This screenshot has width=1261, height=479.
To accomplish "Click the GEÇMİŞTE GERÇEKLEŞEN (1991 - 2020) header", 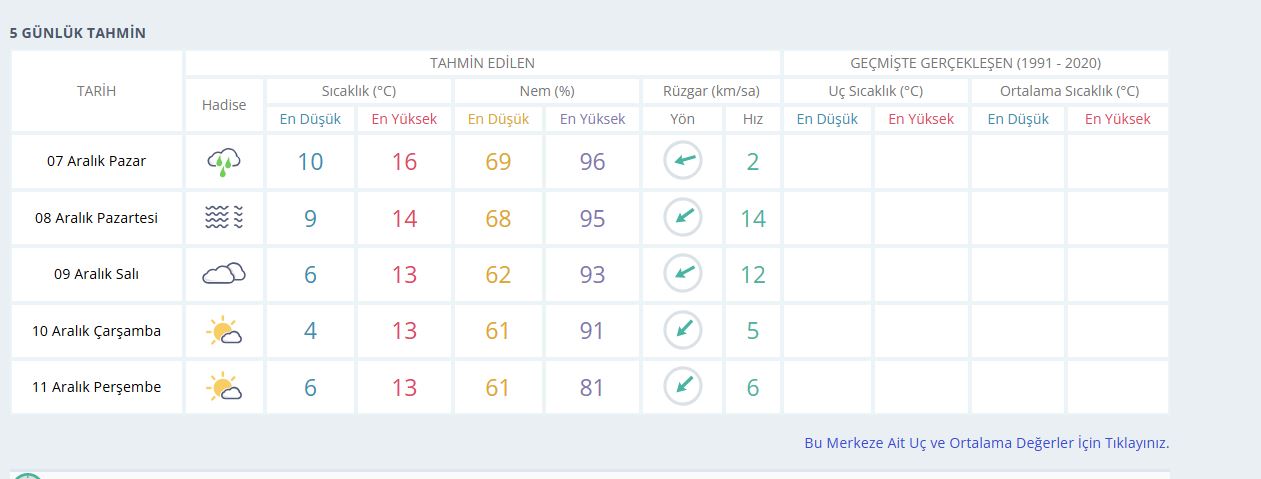I will 975,63.
